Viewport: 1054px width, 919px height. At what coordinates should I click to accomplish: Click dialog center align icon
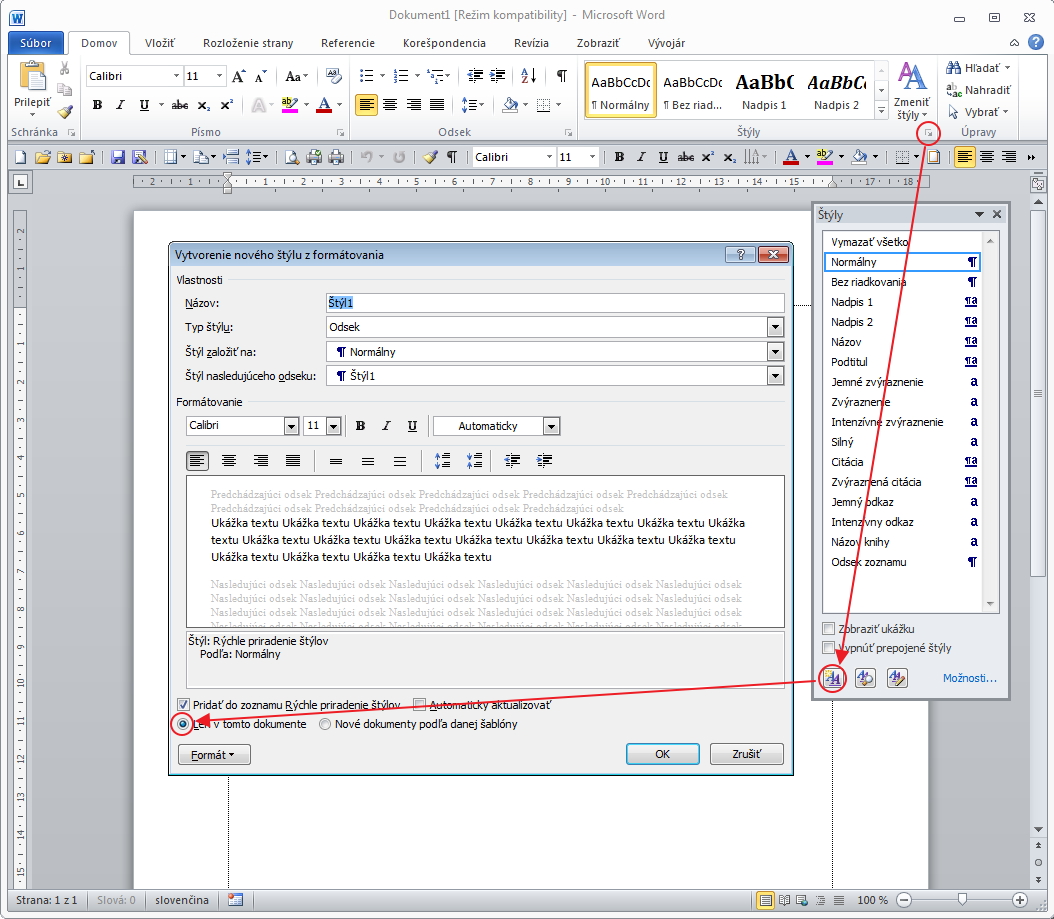[x=229, y=461]
